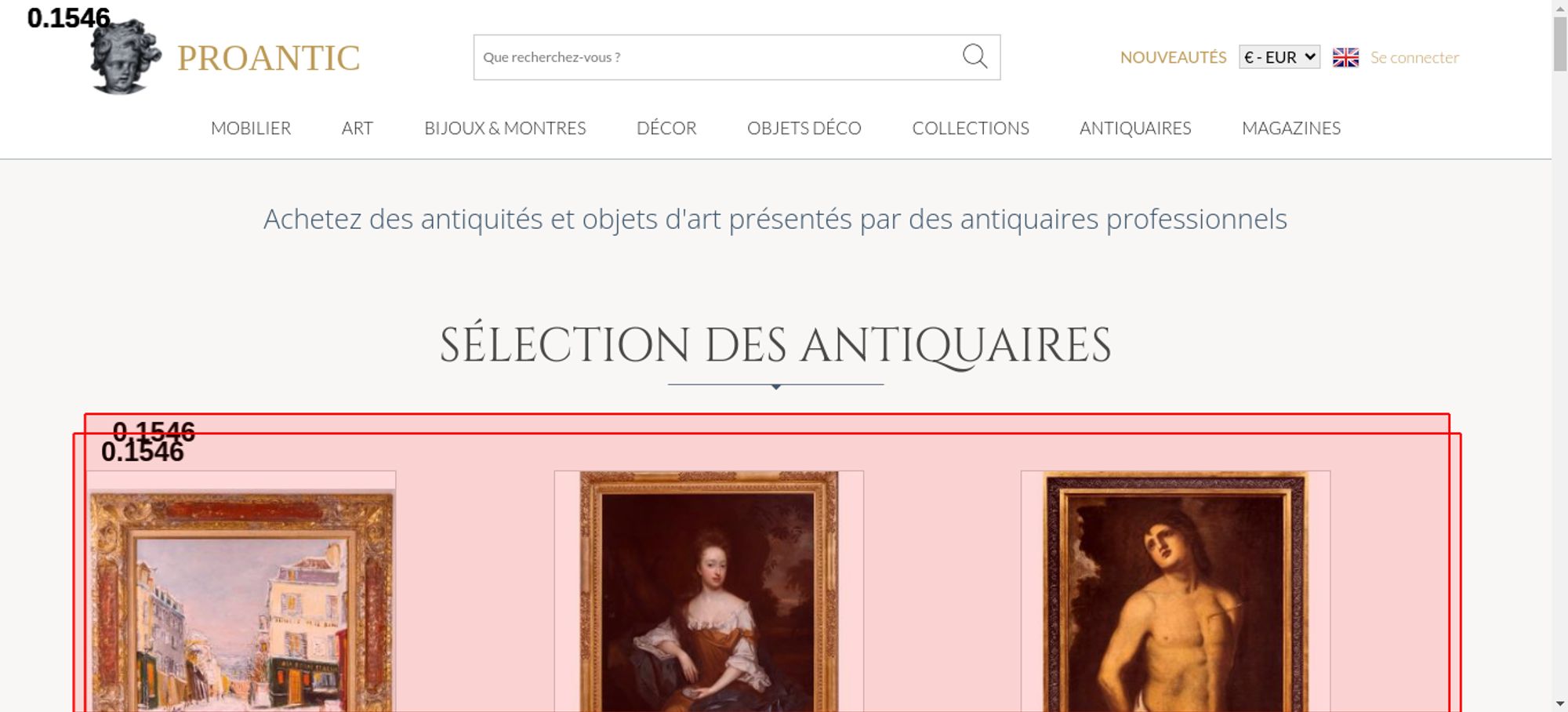Open the ART menu
The image size is (1568, 712).
tap(357, 128)
